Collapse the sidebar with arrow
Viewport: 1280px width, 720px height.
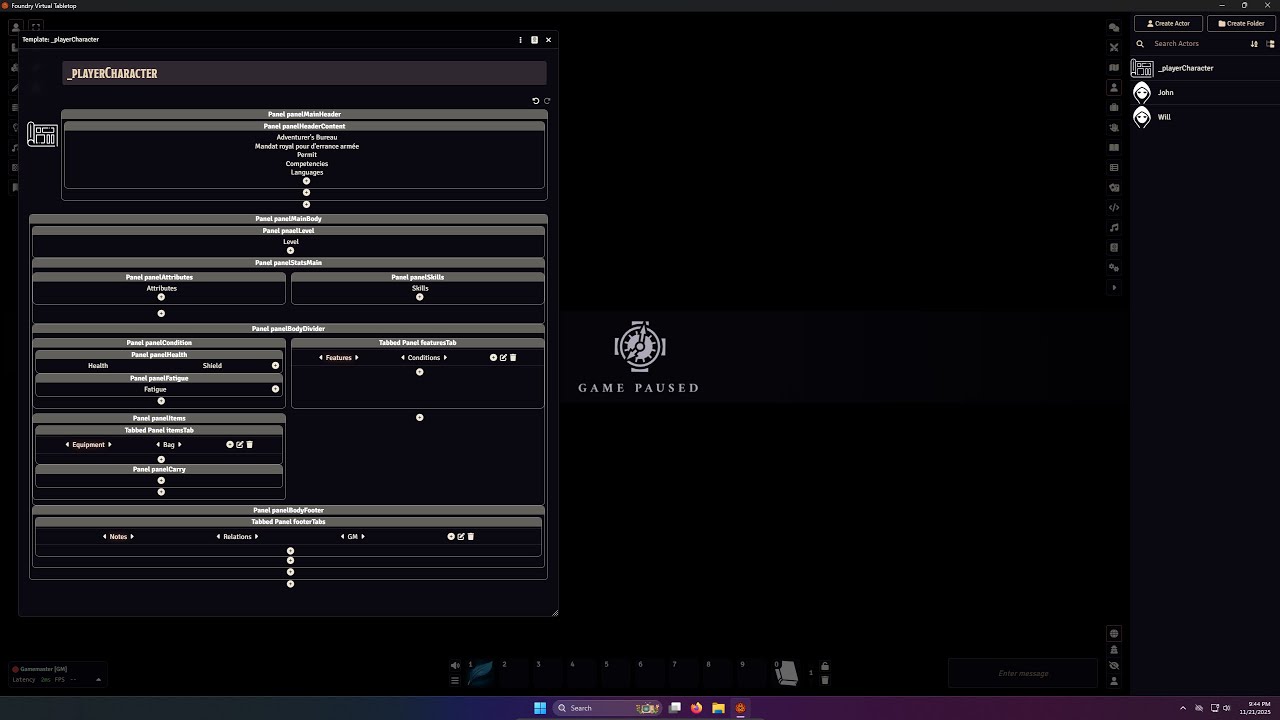pos(1114,288)
